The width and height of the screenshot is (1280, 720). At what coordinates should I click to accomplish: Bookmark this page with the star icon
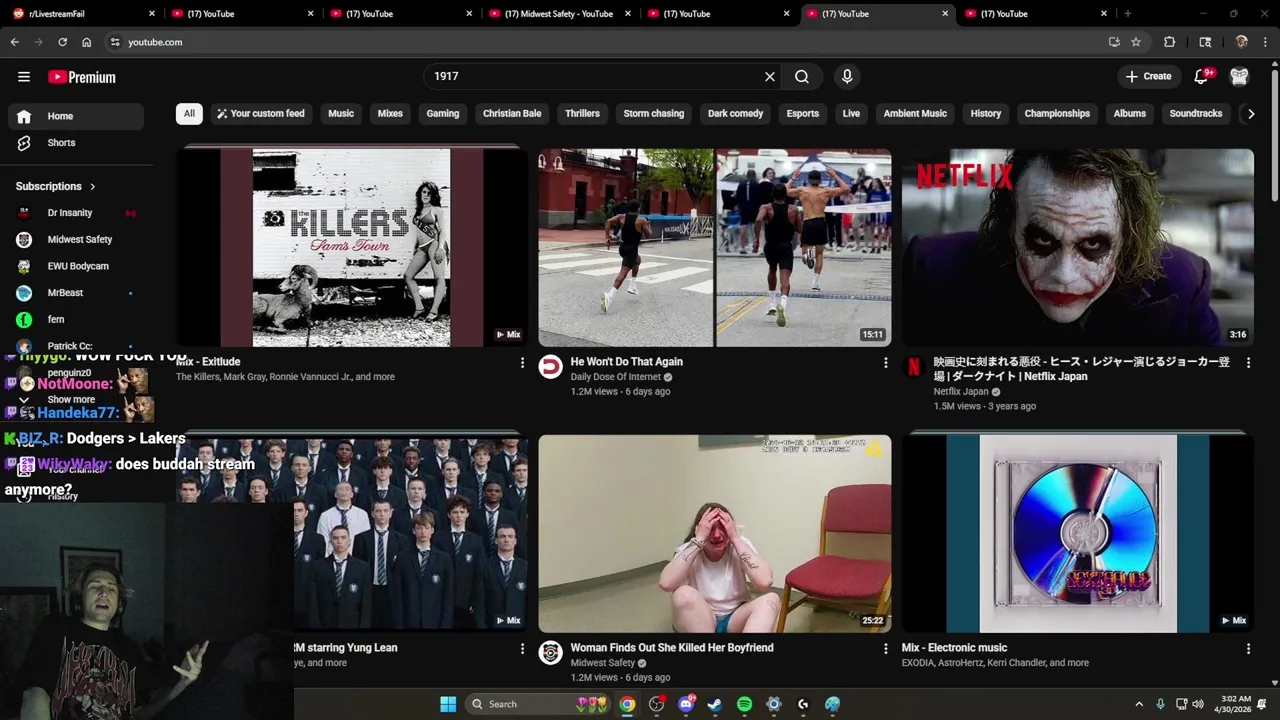[1136, 42]
